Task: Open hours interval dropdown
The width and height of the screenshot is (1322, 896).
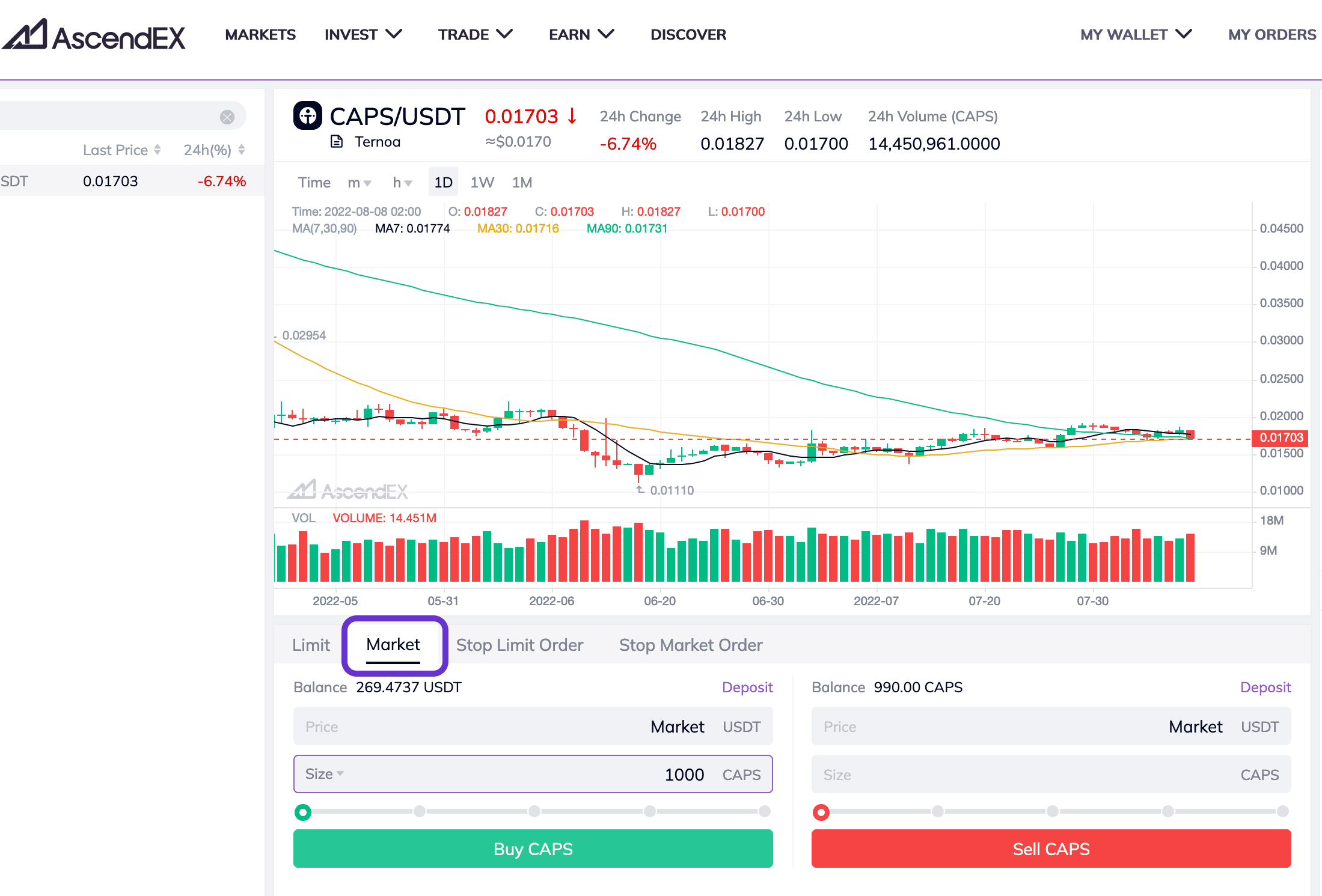Action: 402,183
